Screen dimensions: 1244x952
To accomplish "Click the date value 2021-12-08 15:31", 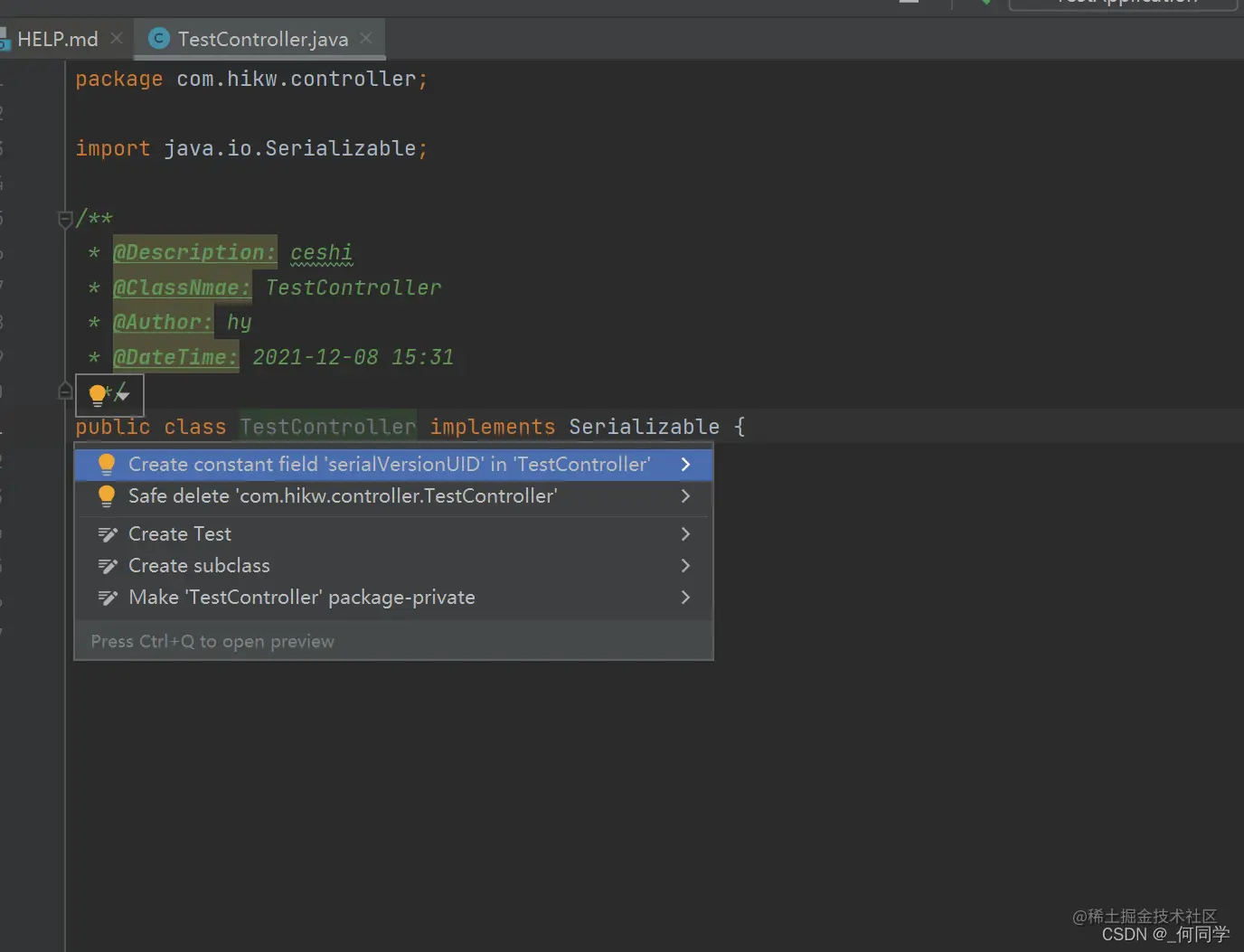I will coord(353,357).
